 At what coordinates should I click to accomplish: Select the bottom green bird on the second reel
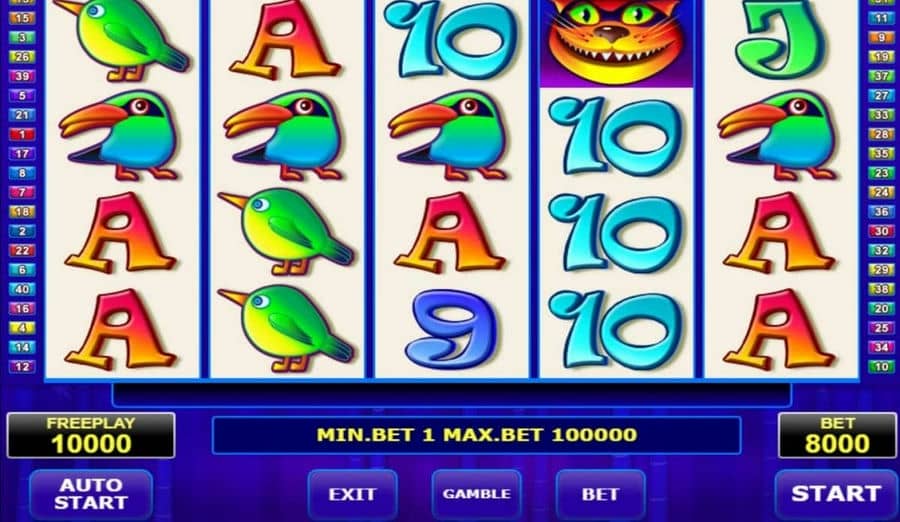click(x=286, y=328)
